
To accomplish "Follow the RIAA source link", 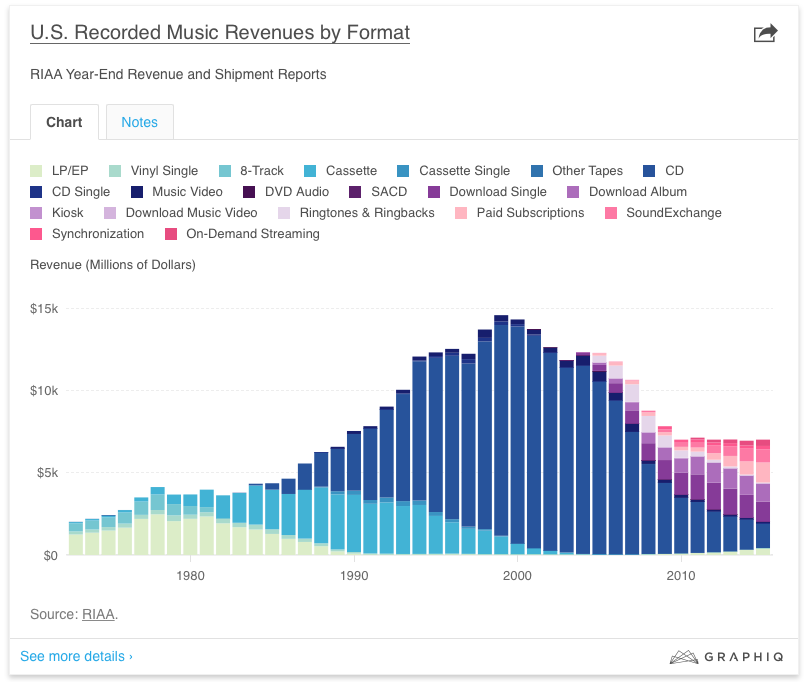I will pyautogui.click(x=98, y=614).
